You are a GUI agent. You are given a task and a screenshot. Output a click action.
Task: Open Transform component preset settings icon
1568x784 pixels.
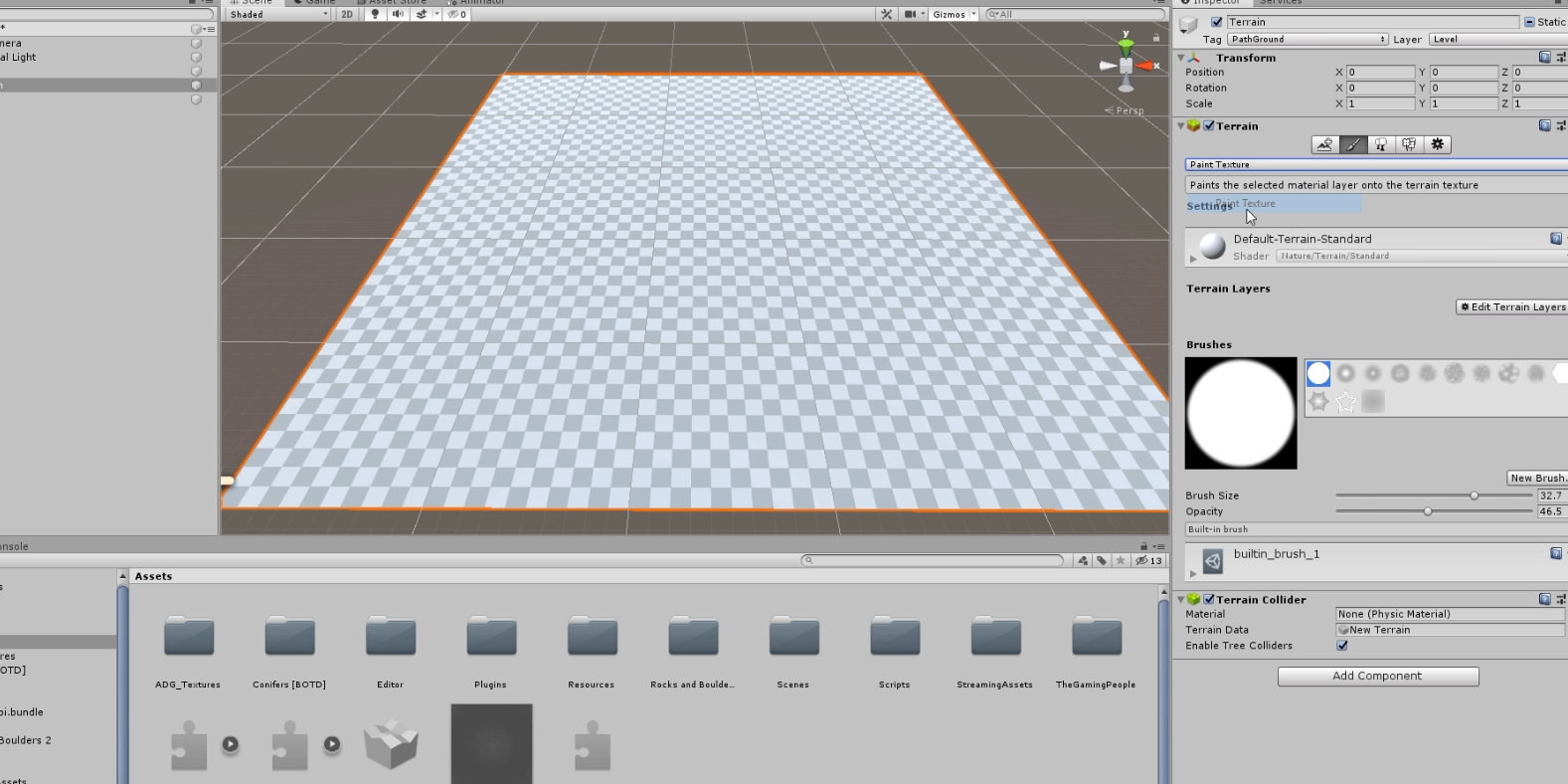coord(1560,58)
